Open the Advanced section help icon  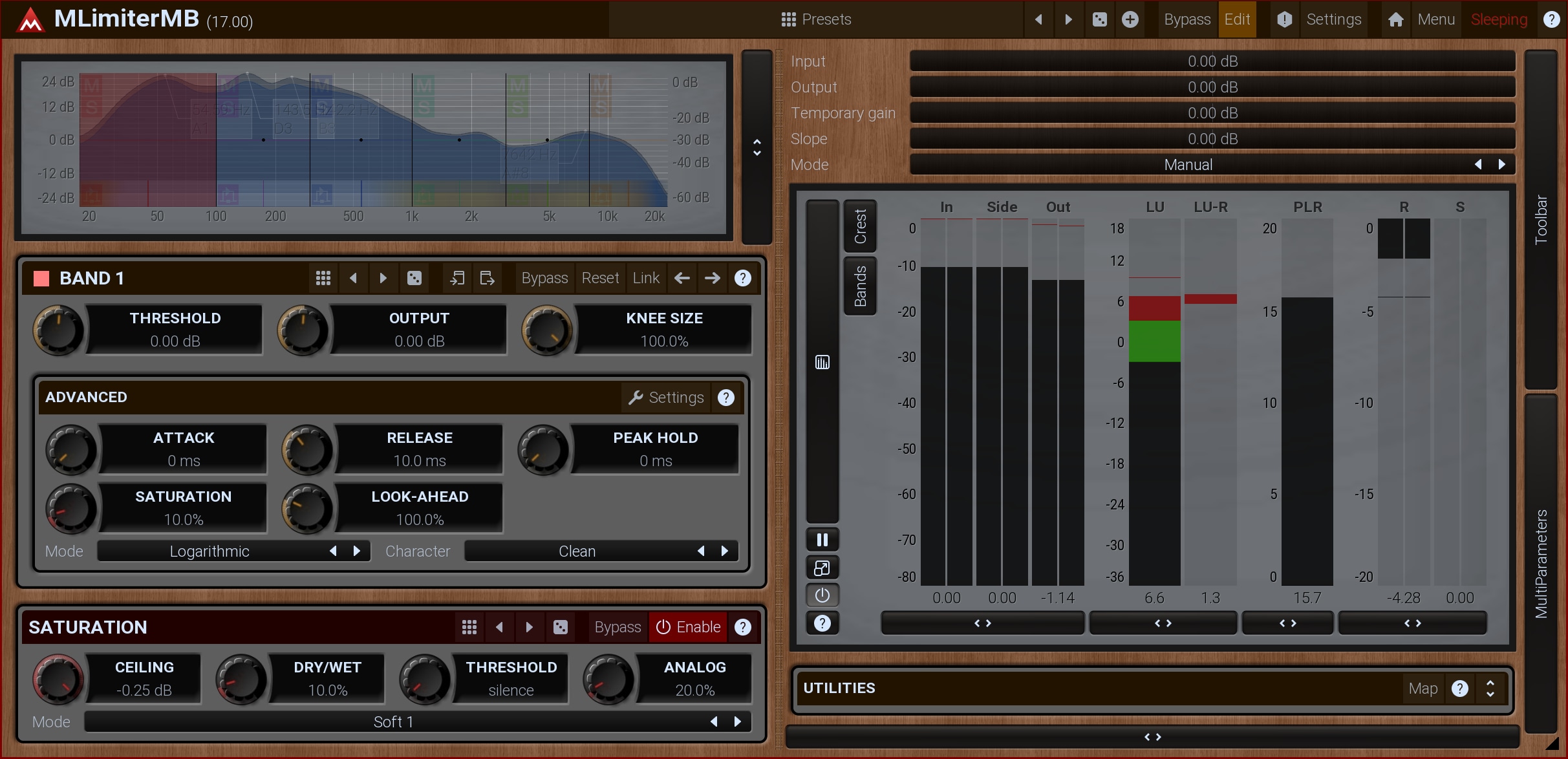(x=725, y=398)
